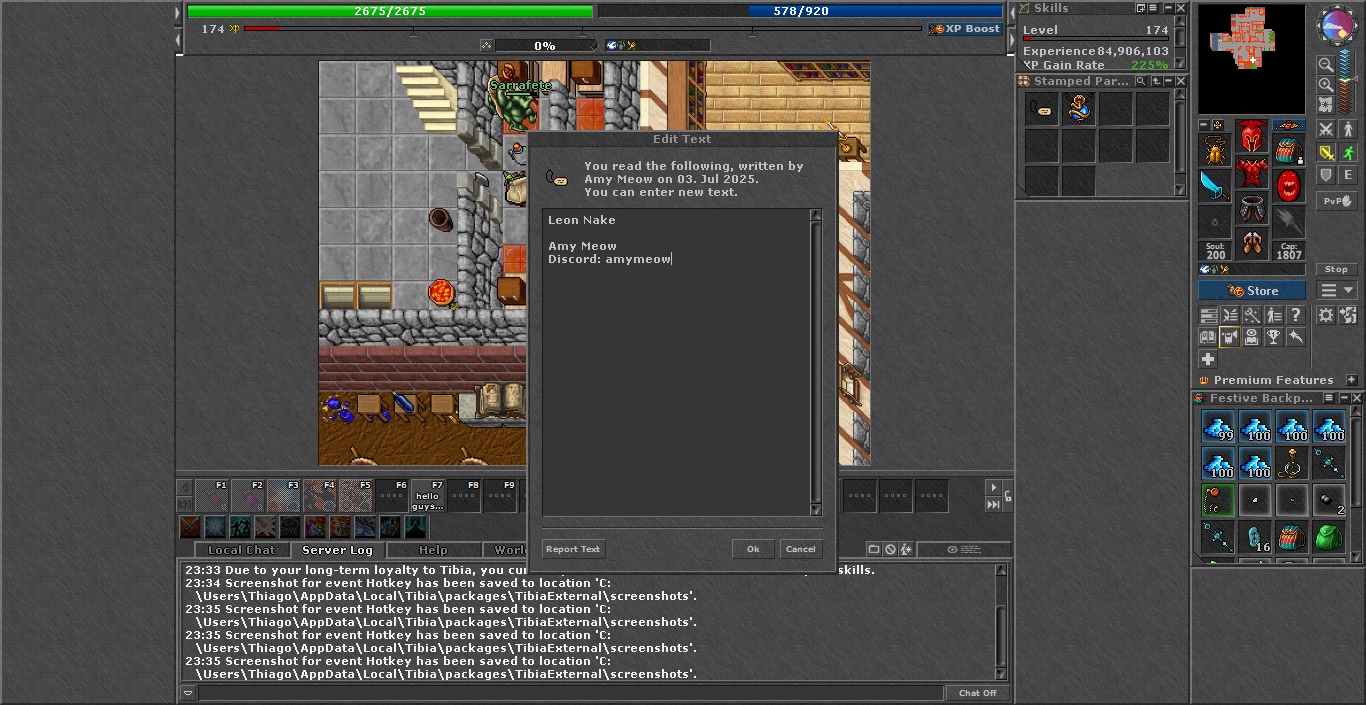
Task: Zoom out on the minimap
Action: point(1326,65)
